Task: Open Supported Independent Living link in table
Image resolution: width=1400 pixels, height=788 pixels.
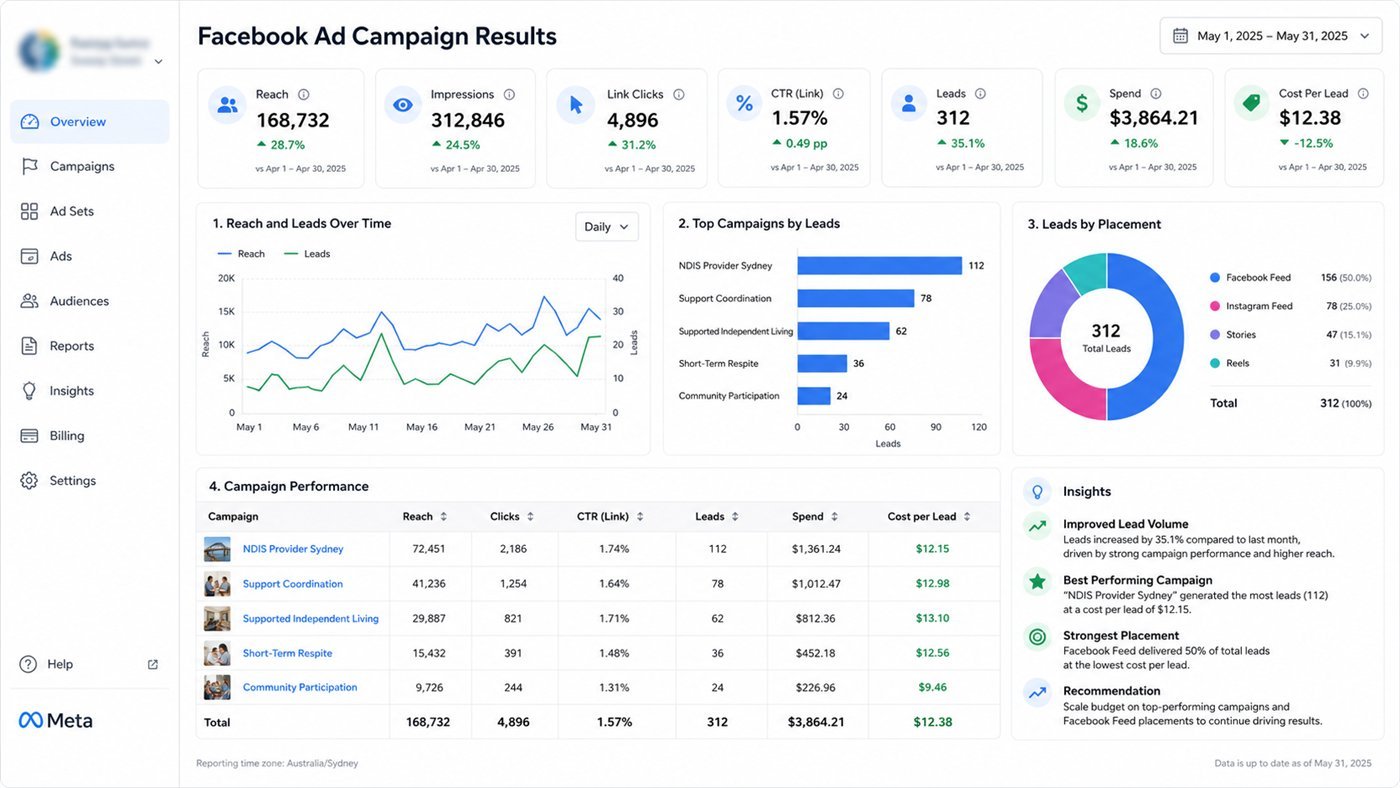Action: point(311,619)
